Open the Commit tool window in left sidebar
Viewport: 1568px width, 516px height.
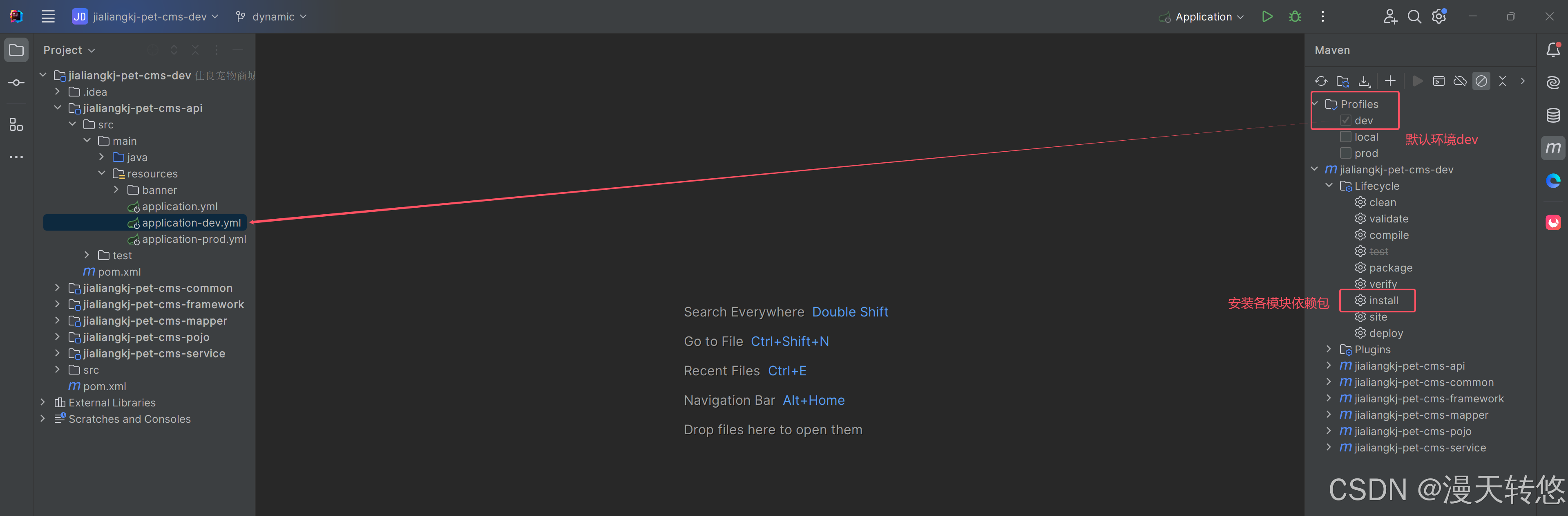click(16, 83)
